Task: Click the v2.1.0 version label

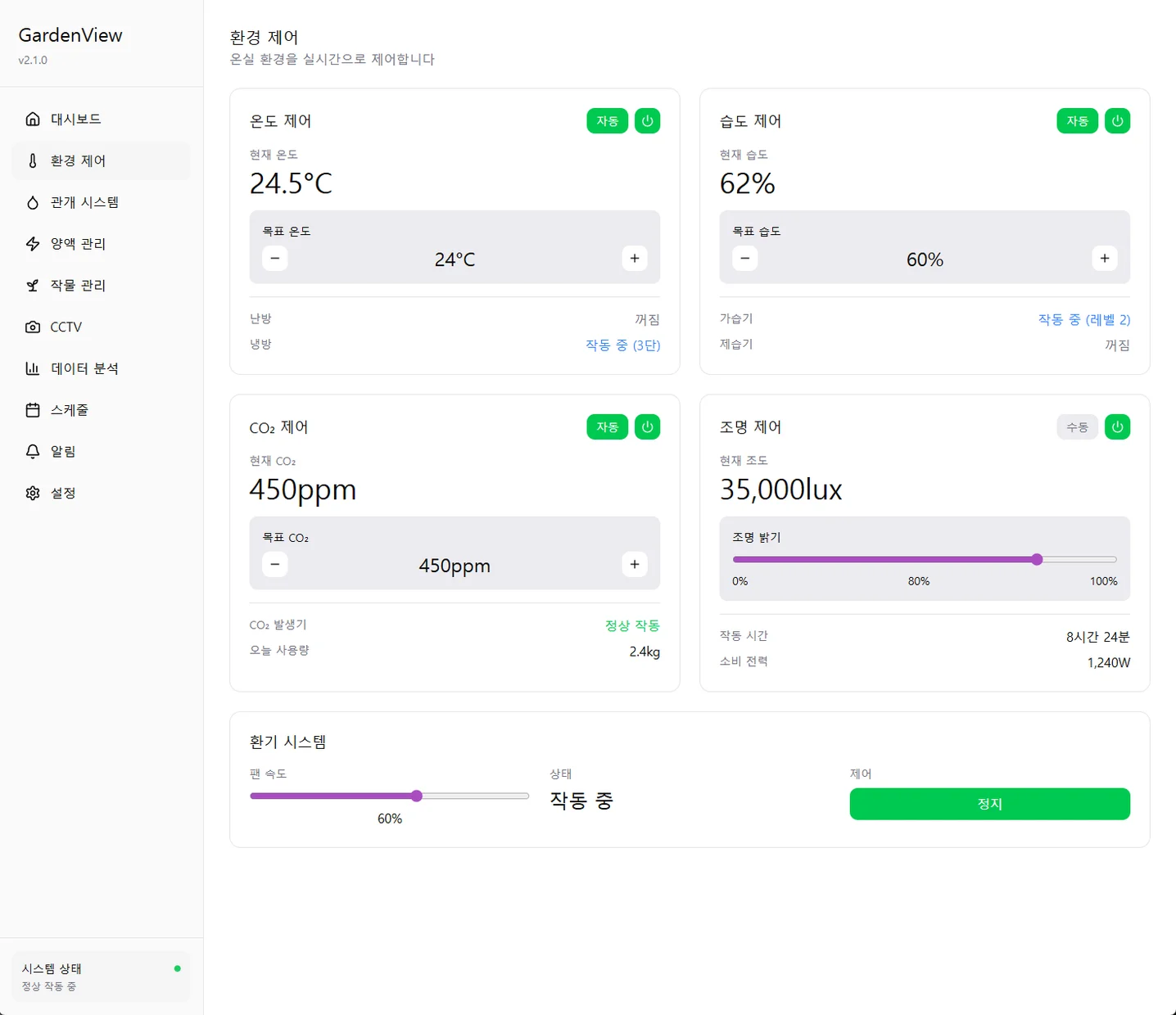Action: [x=33, y=61]
